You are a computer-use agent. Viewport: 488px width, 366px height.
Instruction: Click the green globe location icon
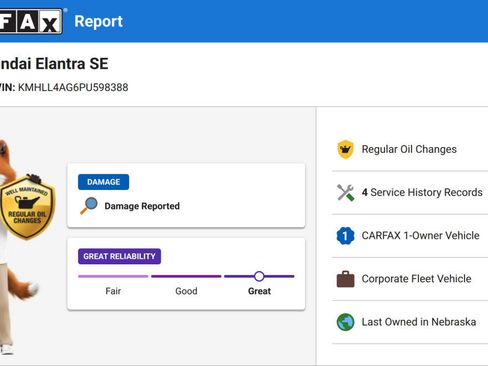(345, 322)
